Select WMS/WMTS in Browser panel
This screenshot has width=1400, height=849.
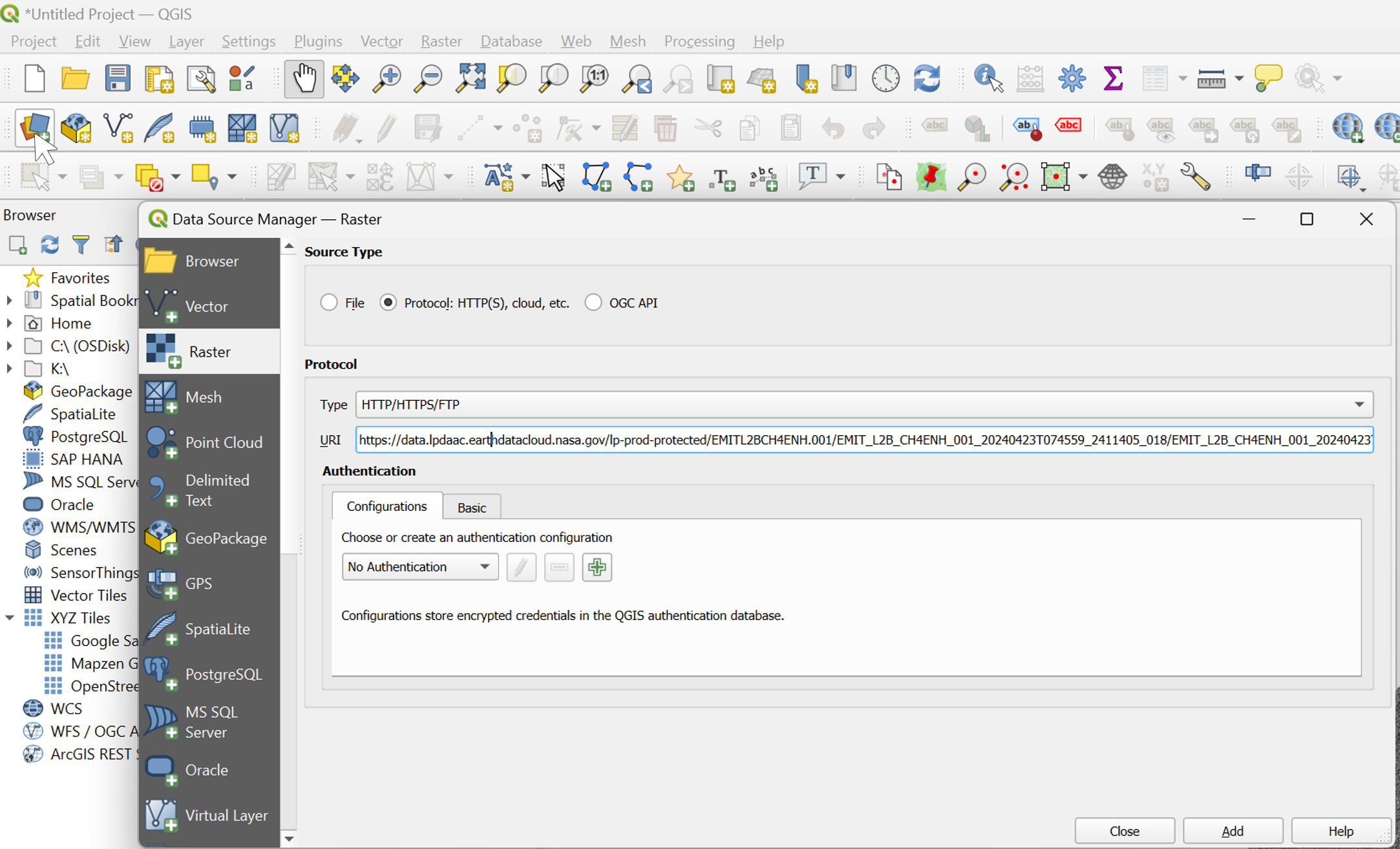92,528
